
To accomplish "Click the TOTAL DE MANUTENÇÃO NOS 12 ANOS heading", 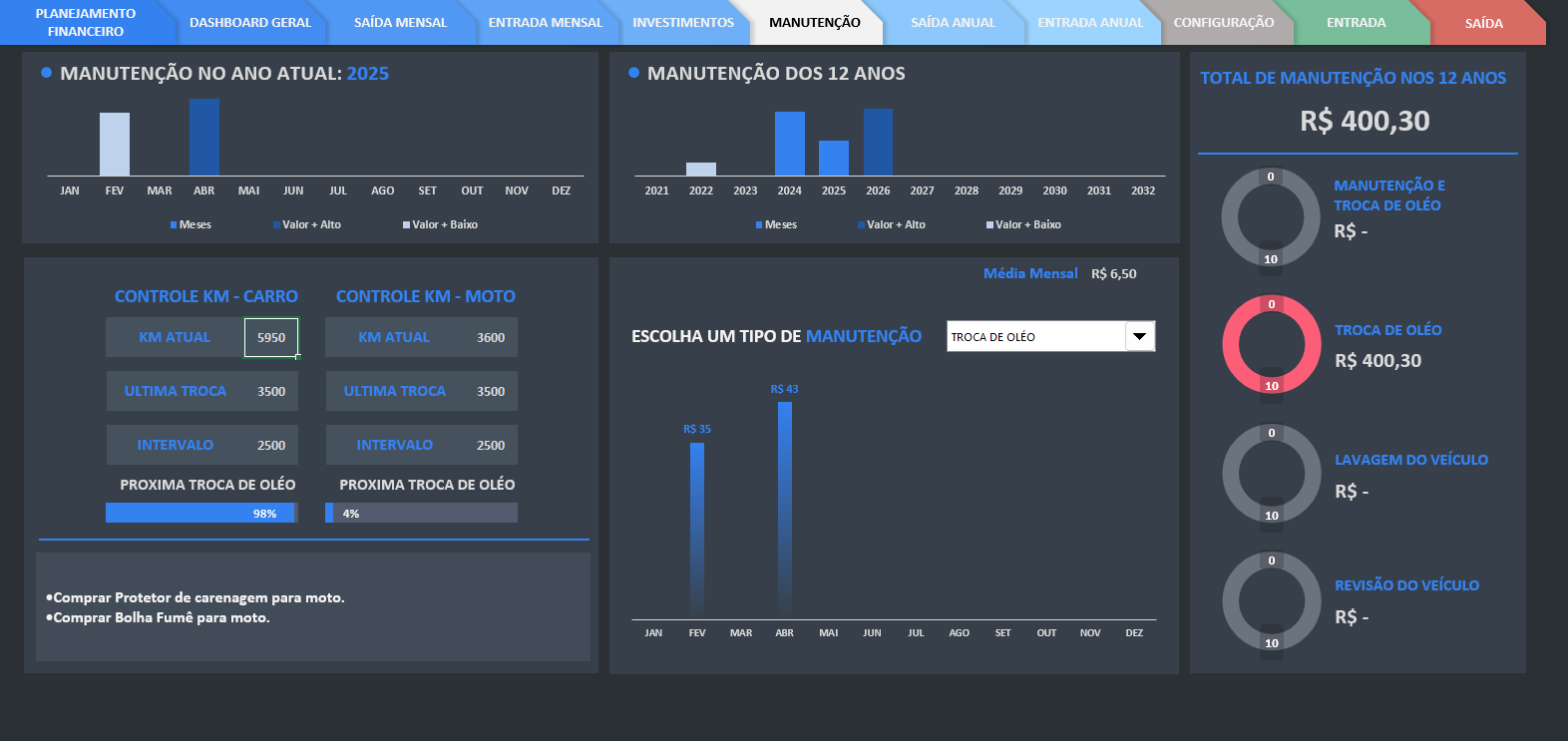I will point(1354,78).
